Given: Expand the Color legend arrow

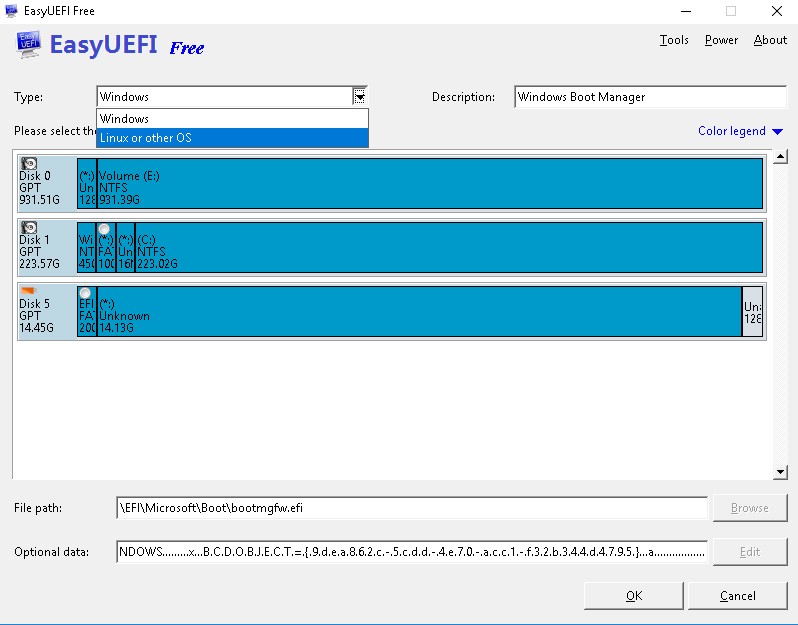Looking at the screenshot, I should 777,132.
